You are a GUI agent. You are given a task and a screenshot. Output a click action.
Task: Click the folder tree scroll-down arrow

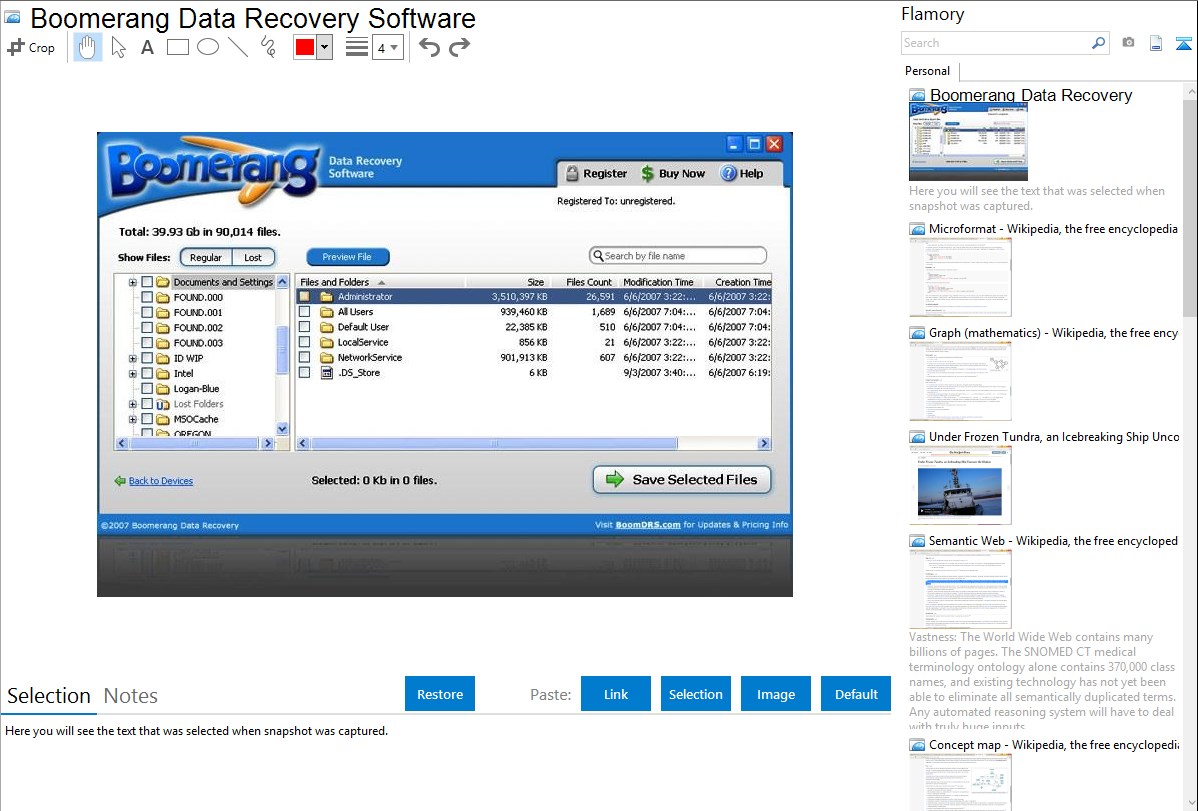coord(282,429)
